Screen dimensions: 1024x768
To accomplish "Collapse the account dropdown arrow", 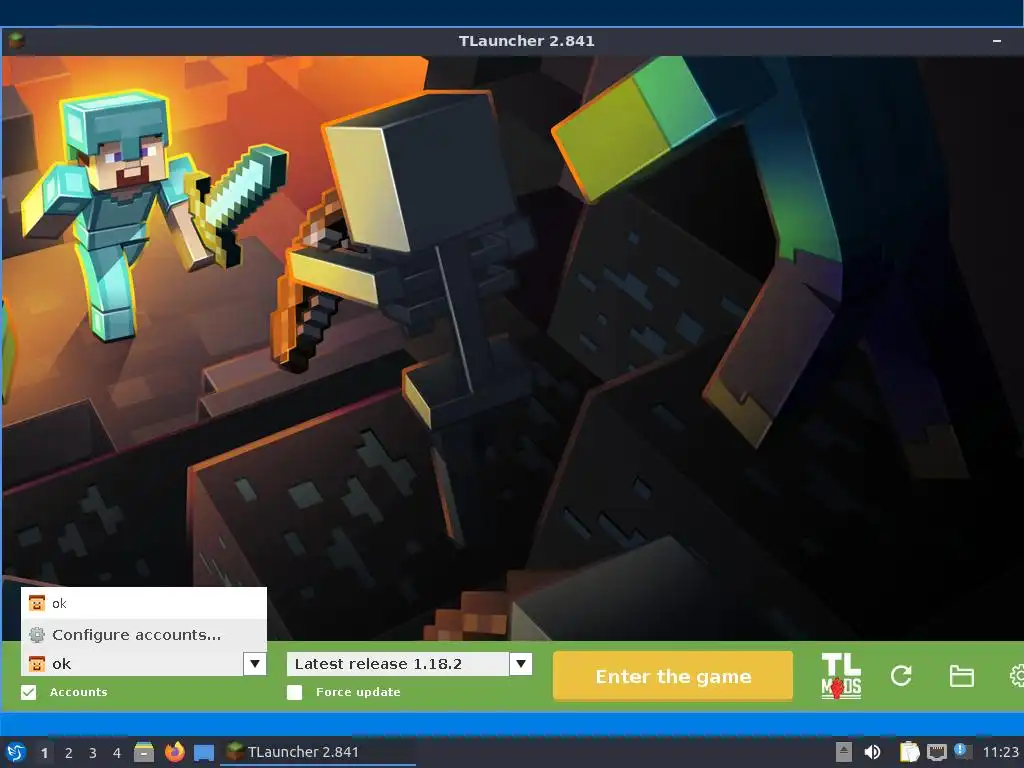I will coord(255,664).
